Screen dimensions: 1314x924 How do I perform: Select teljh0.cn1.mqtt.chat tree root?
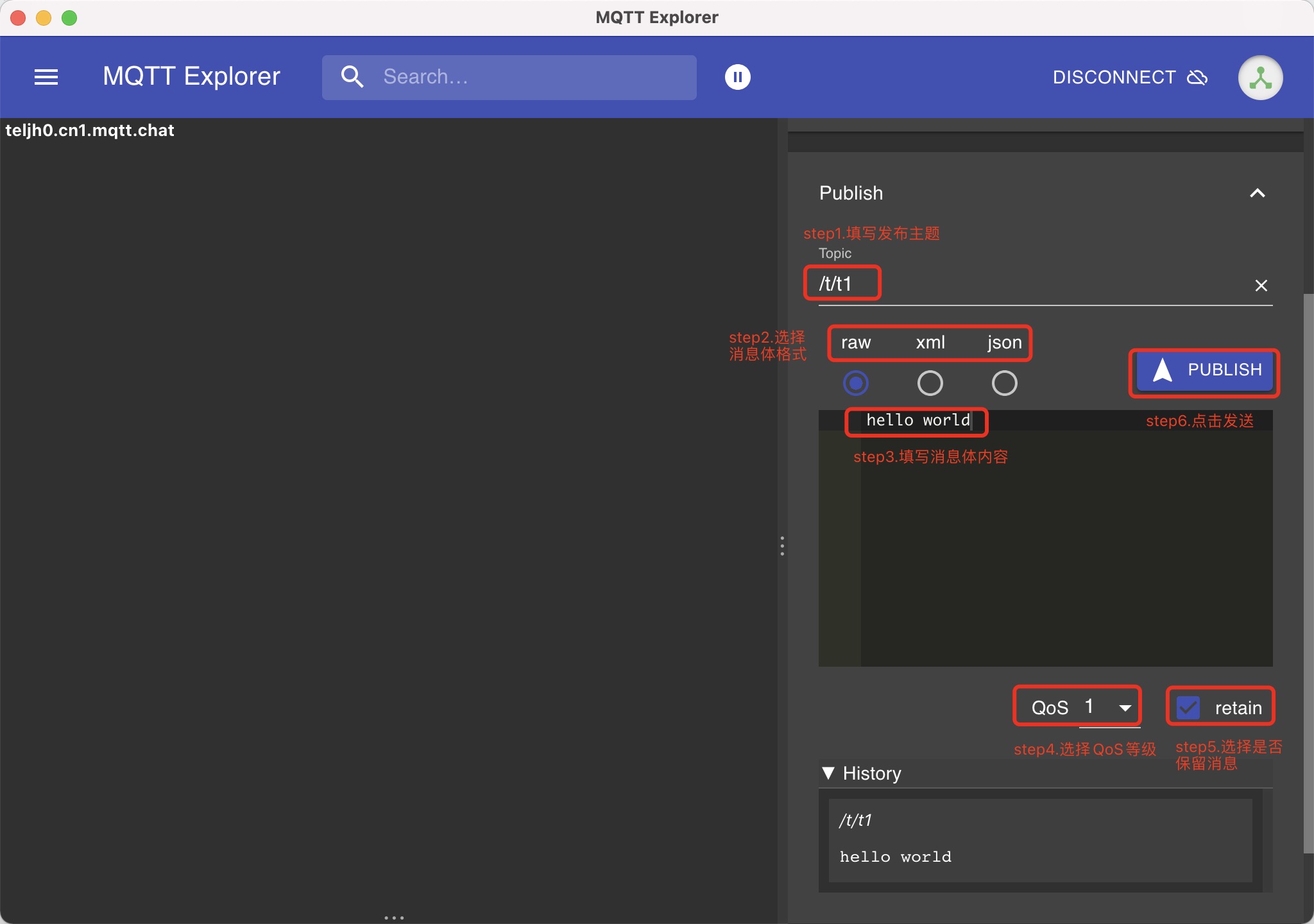(90, 130)
